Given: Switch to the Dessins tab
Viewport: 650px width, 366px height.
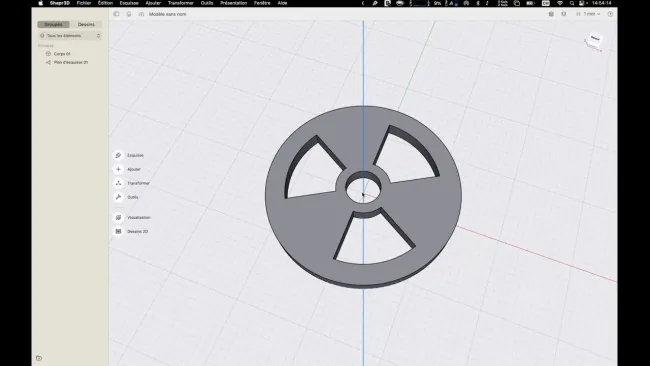Looking at the screenshot, I should tap(86, 24).
